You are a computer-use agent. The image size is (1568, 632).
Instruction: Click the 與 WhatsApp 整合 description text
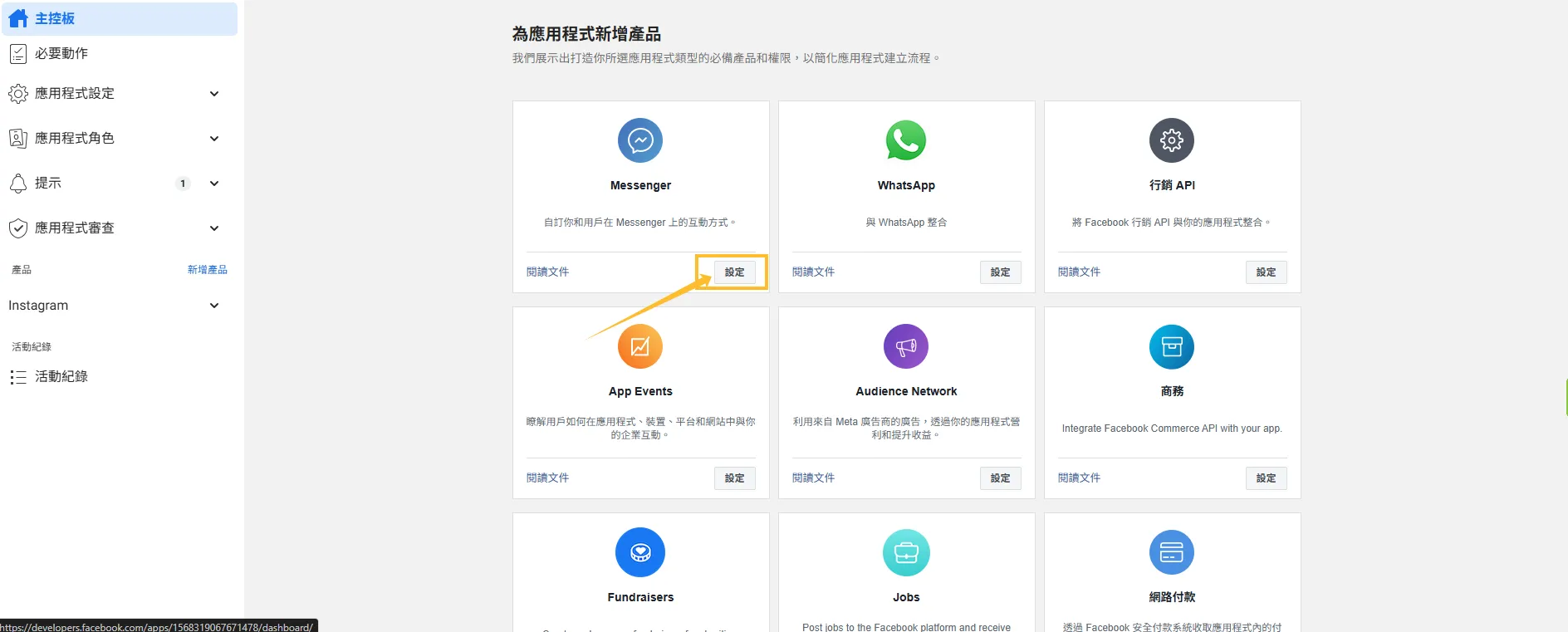point(906,223)
